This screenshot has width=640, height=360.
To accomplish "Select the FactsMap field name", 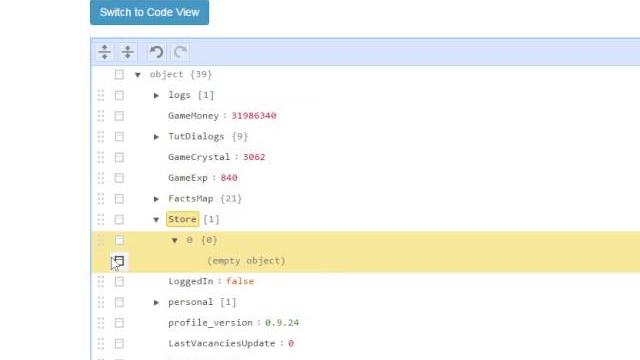I will click(191, 199).
